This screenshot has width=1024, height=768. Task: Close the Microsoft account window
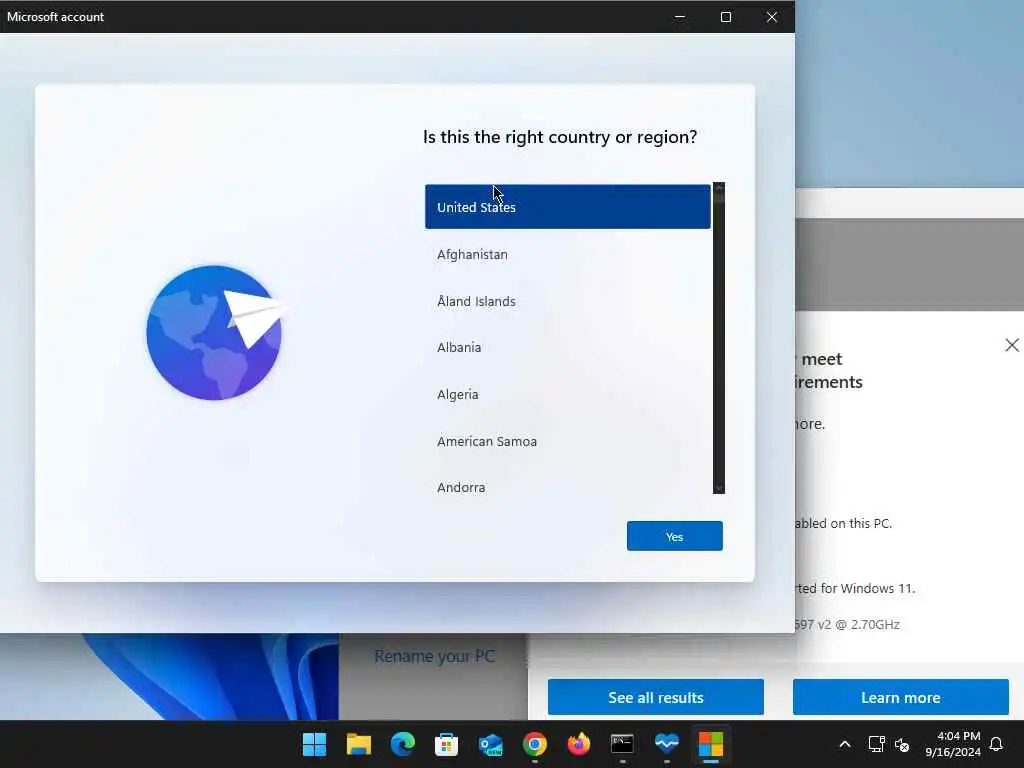pyautogui.click(x=772, y=17)
